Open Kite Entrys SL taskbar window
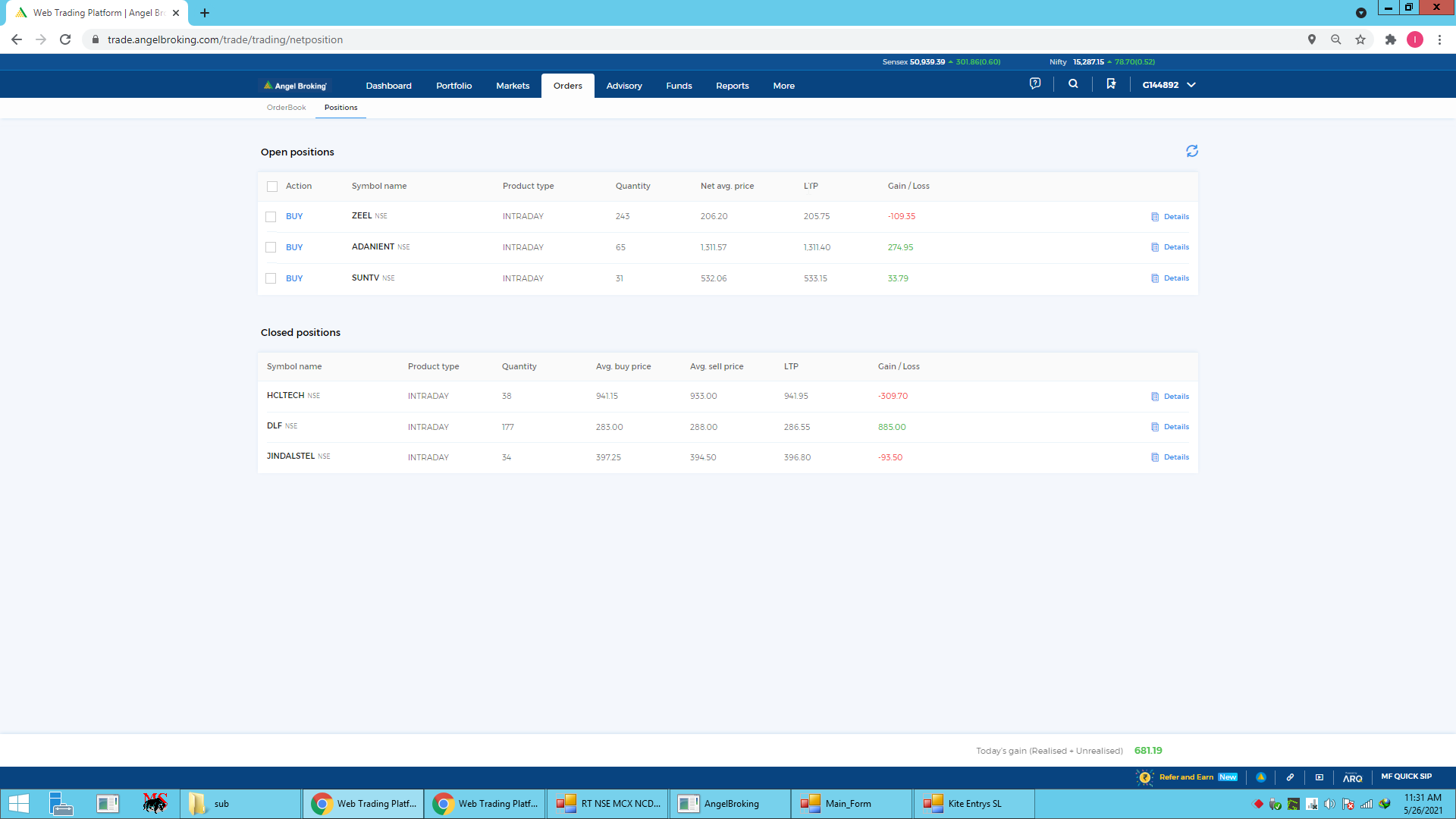Viewport: 1456px width, 819px height. [x=974, y=804]
